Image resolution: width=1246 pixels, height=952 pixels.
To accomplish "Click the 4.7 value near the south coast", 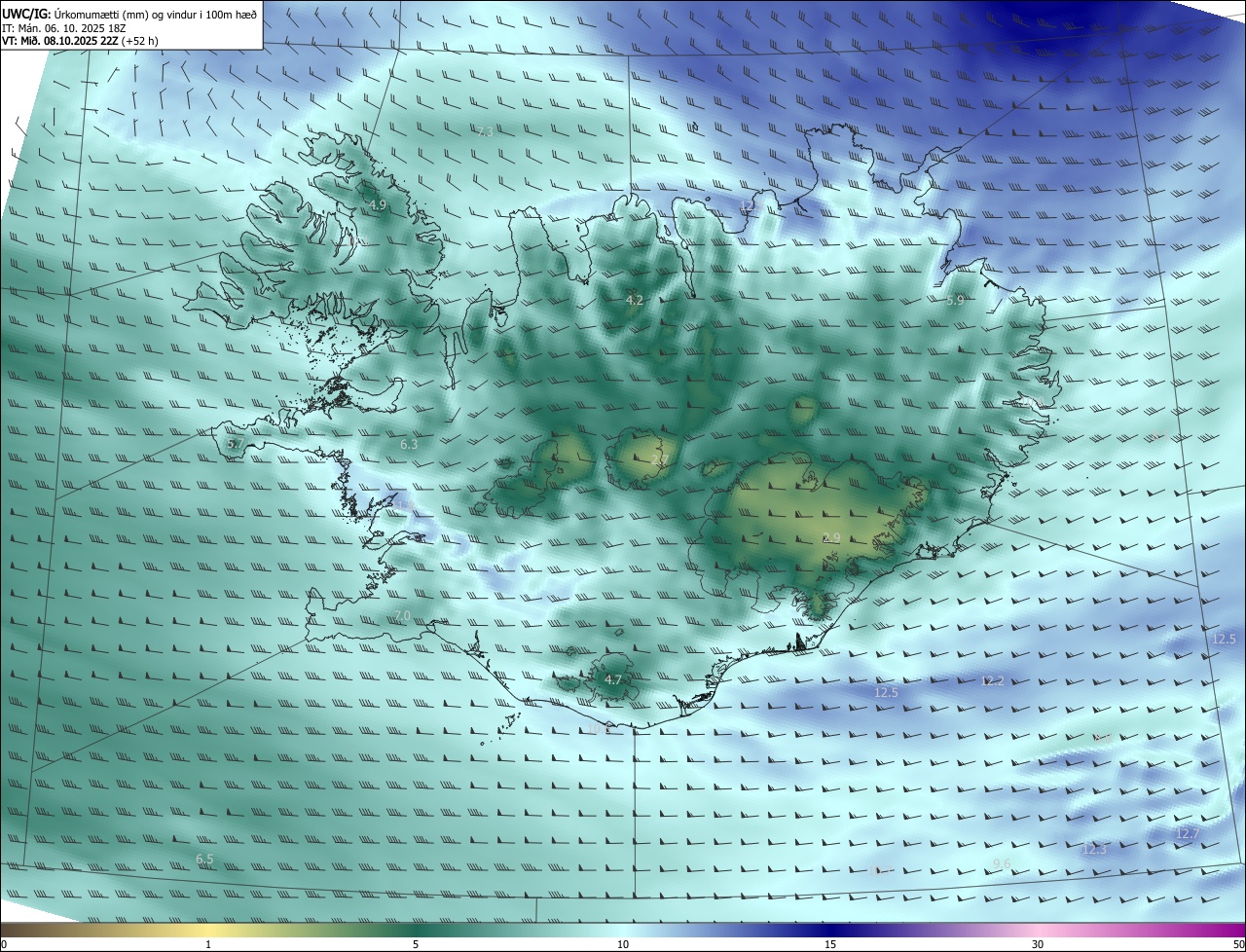I will 613,679.
